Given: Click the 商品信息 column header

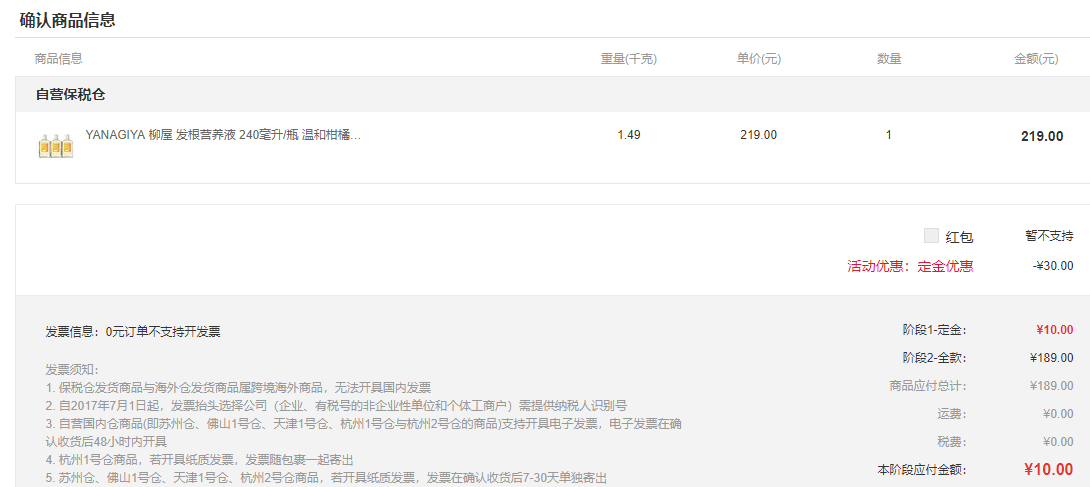Looking at the screenshot, I should [58, 59].
